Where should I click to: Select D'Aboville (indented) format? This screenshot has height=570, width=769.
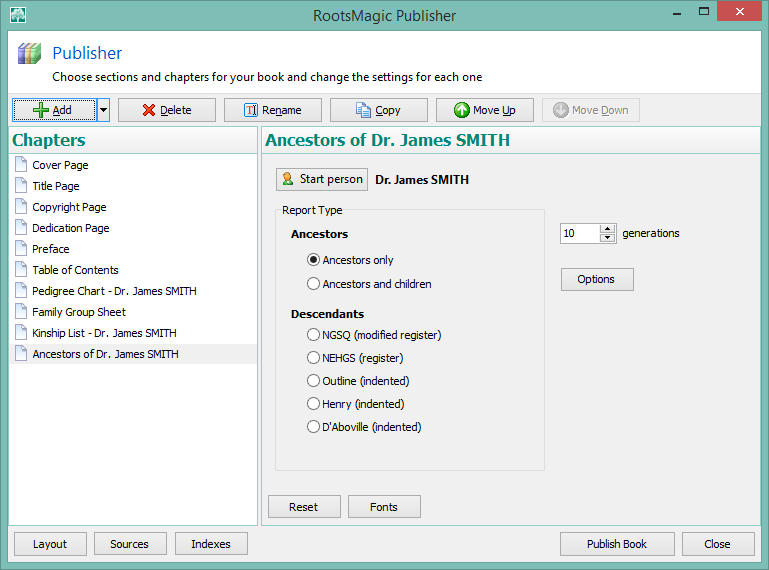coord(364,427)
